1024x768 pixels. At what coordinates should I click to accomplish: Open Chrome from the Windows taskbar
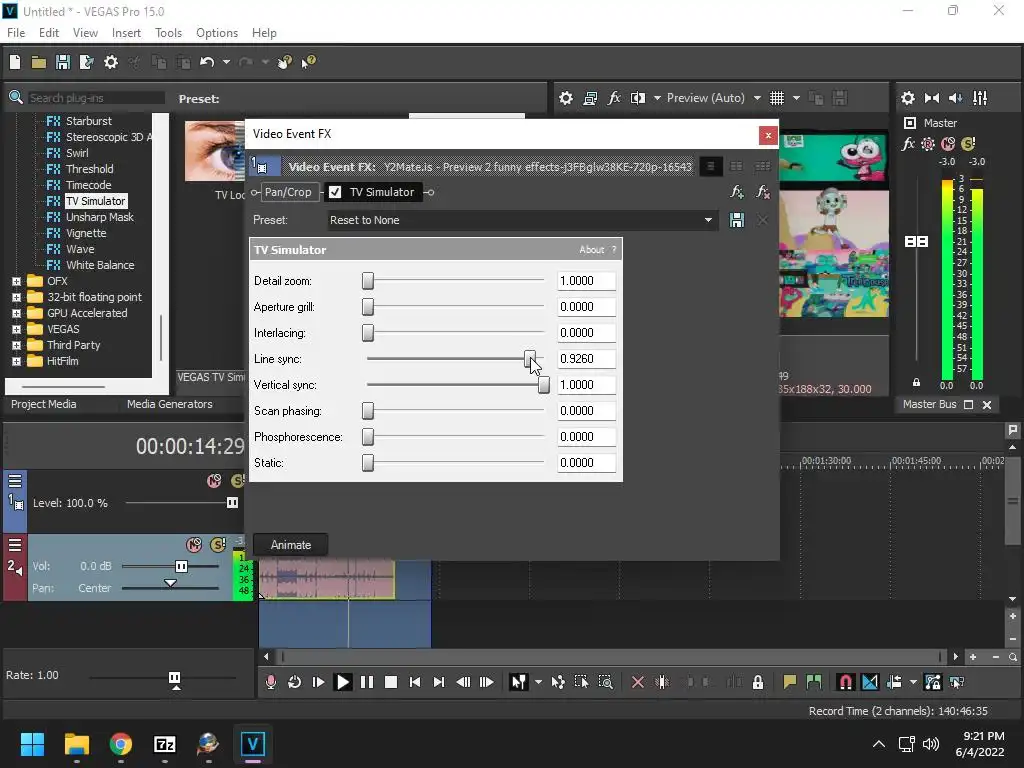tap(120, 744)
